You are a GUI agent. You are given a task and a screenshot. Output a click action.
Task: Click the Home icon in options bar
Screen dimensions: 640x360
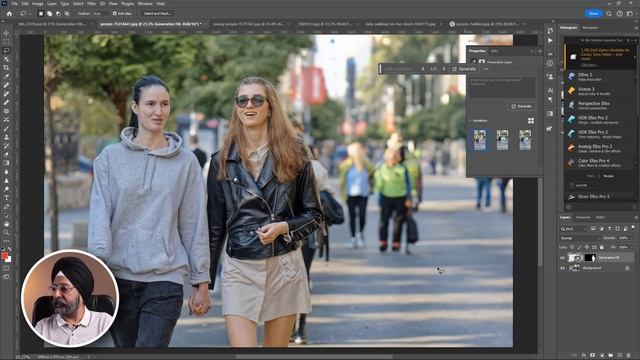coord(9,13)
